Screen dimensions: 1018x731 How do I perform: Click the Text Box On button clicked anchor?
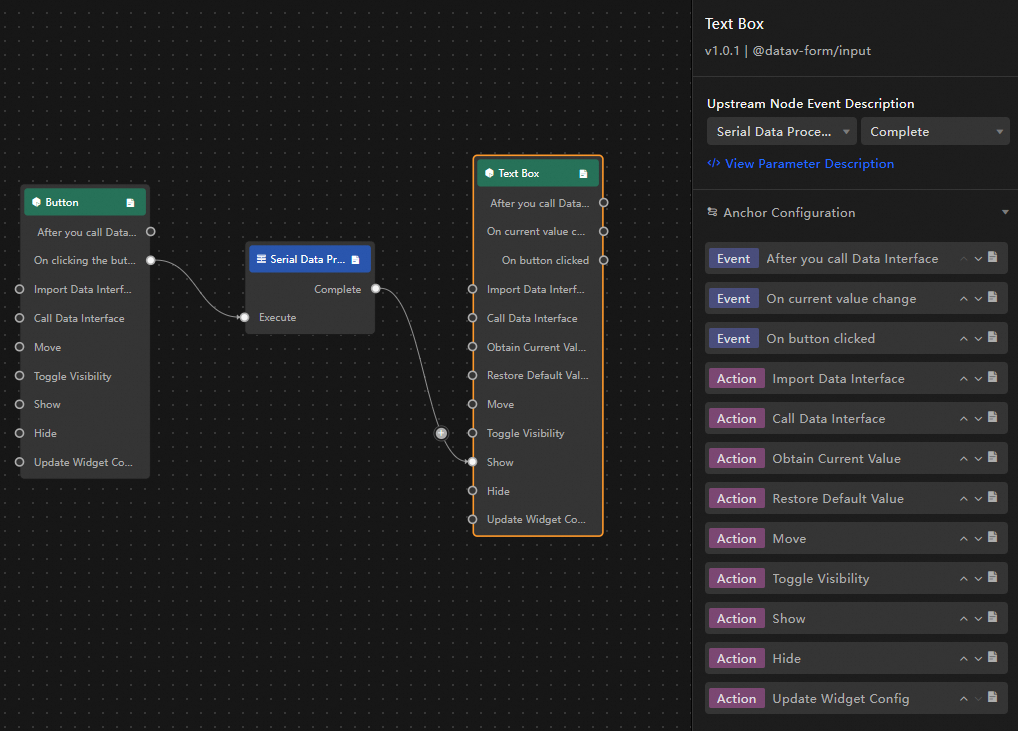[x=604, y=260]
